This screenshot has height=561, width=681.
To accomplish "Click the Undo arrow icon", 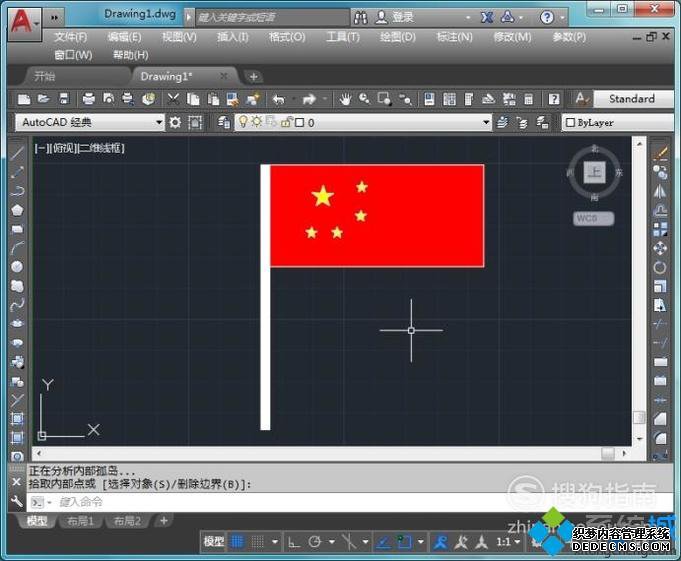I will 278,99.
